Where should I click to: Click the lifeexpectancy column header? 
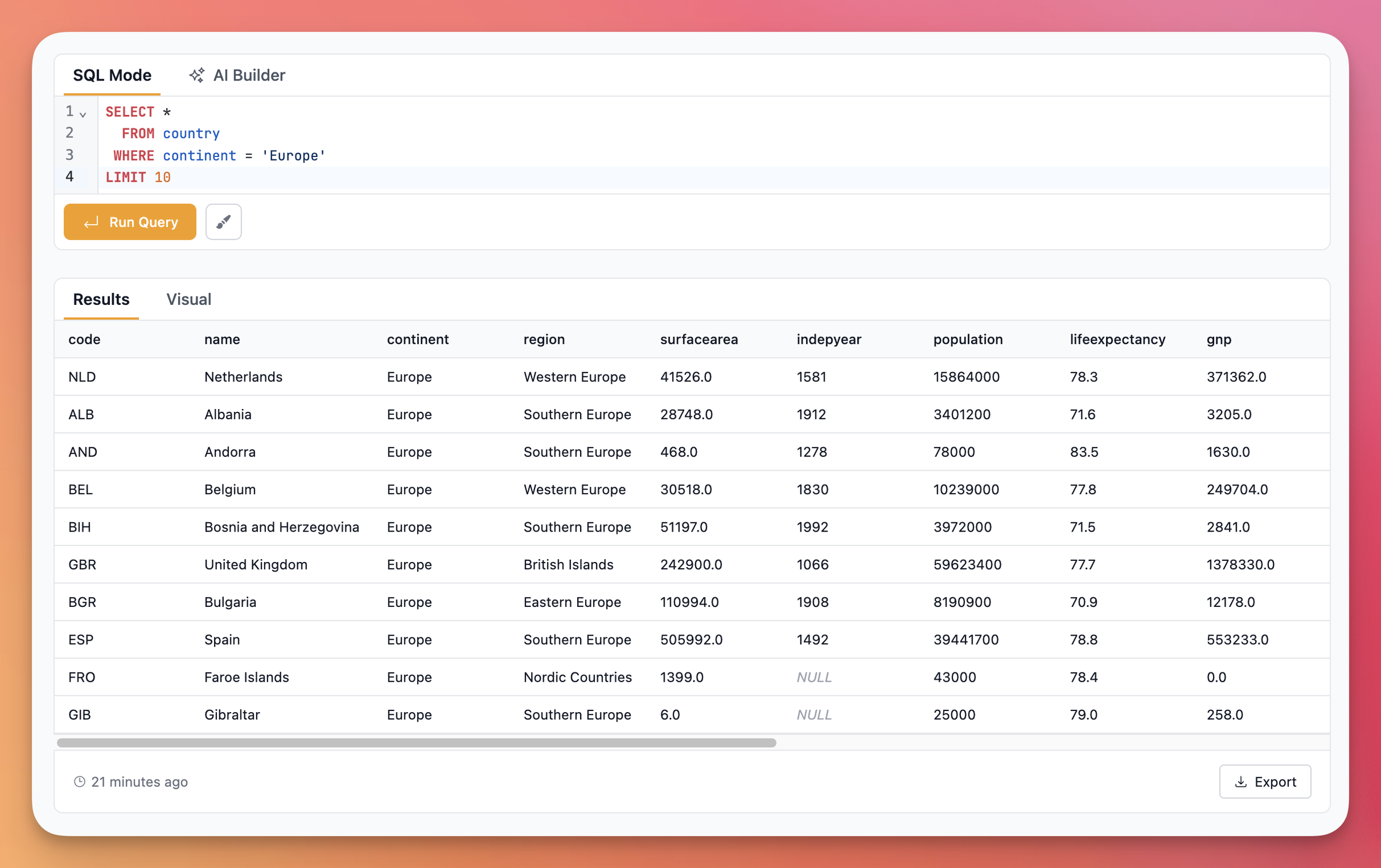(x=1117, y=339)
